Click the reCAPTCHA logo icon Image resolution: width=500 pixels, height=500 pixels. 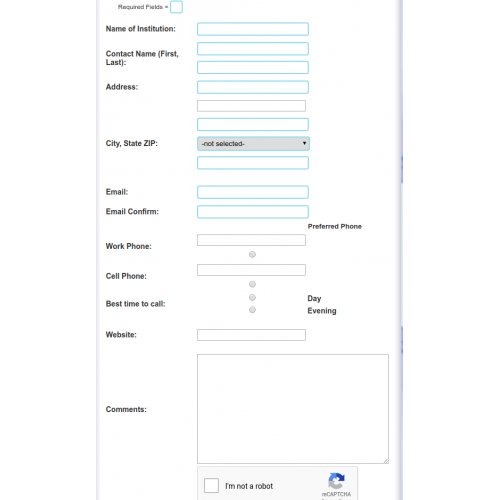click(336, 480)
